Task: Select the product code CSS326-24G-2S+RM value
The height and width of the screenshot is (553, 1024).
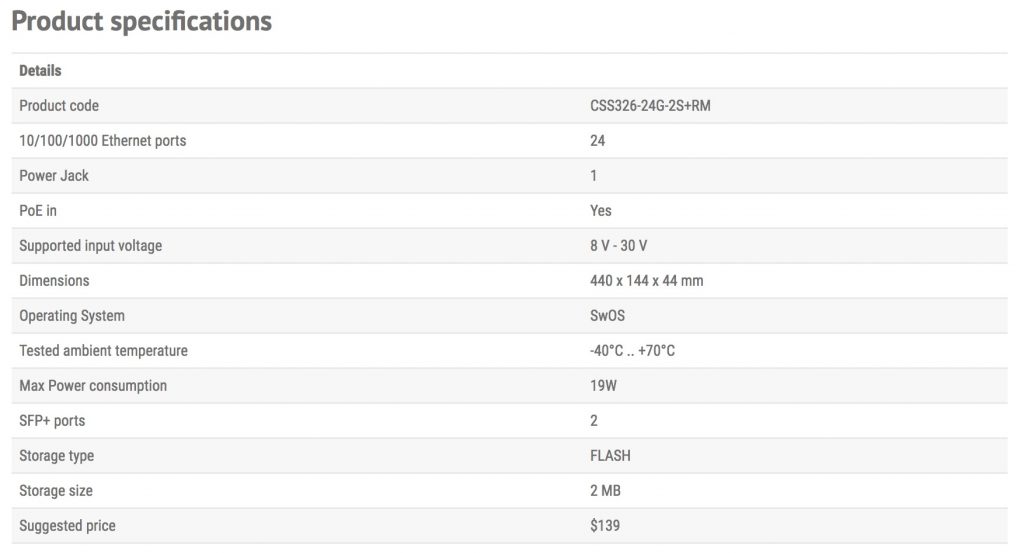Action: 650,106
